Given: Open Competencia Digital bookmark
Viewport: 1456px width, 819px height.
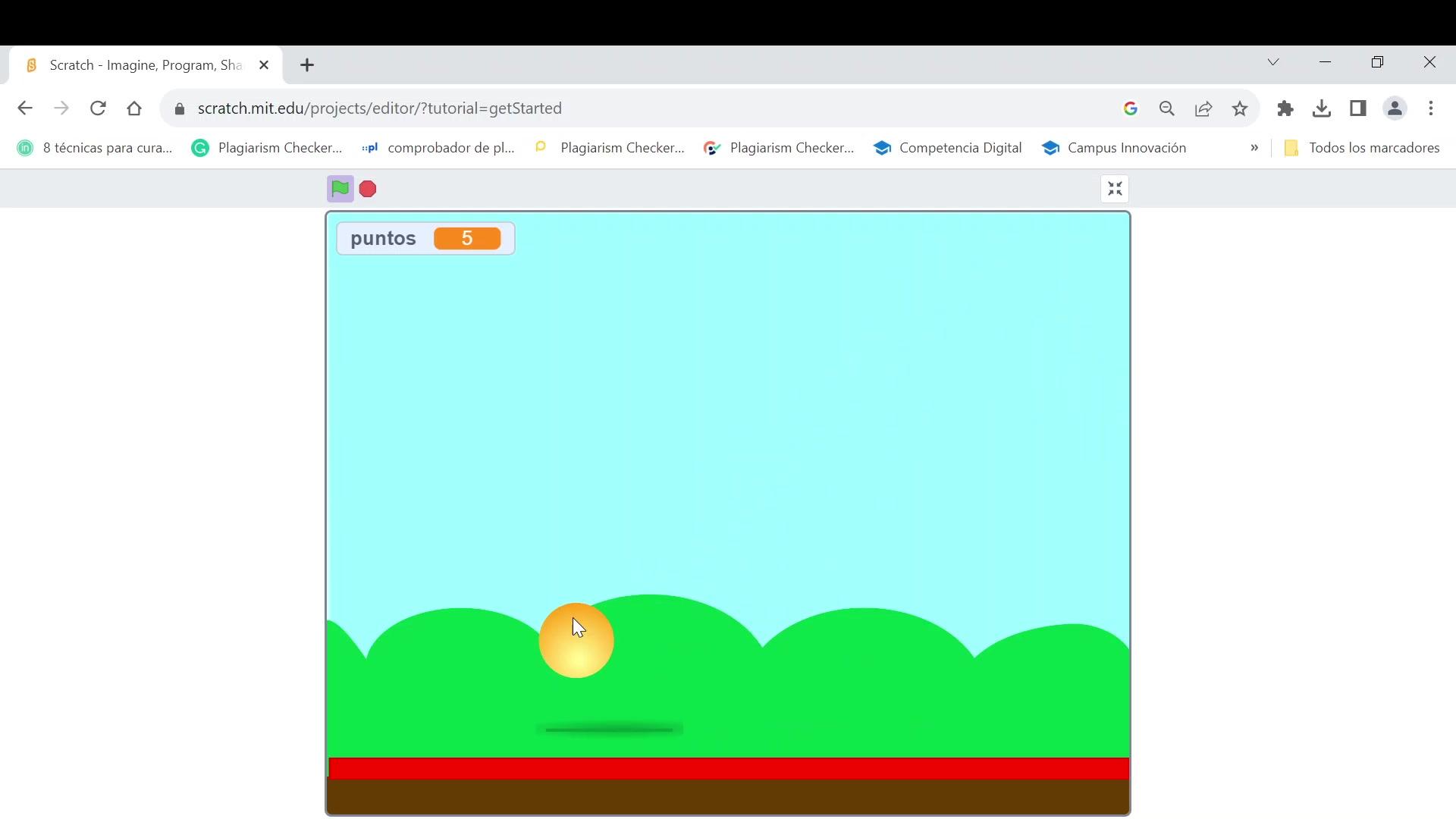Looking at the screenshot, I should pos(948,148).
